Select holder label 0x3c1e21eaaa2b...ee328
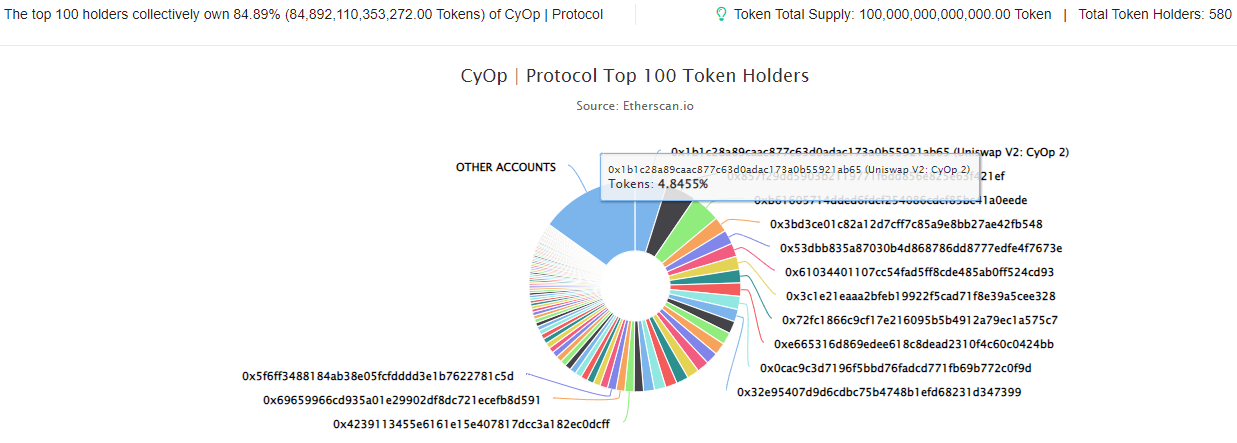This screenshot has width=1237, height=443. (x=921, y=296)
